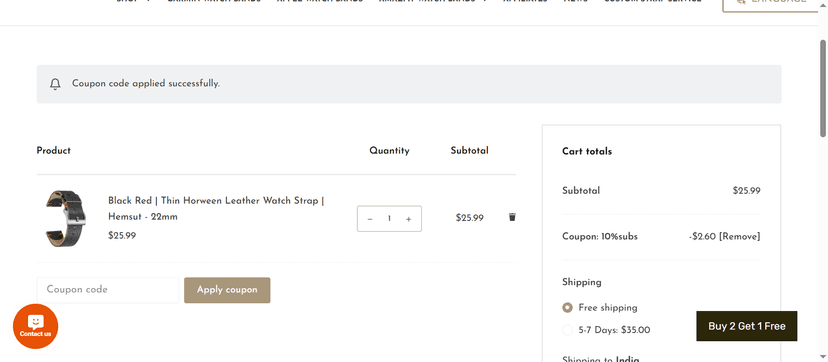Click the watch strap thumbnail image
The width and height of the screenshot is (828, 362).
point(67,218)
